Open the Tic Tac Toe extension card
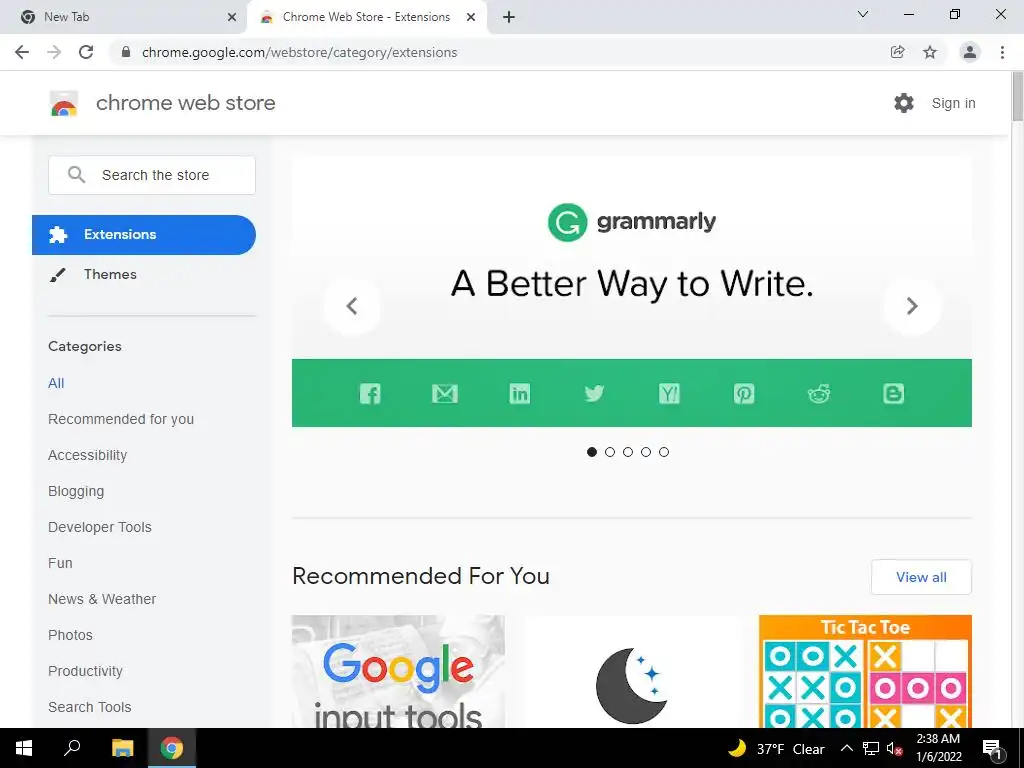Image resolution: width=1024 pixels, height=768 pixels. coord(865,671)
